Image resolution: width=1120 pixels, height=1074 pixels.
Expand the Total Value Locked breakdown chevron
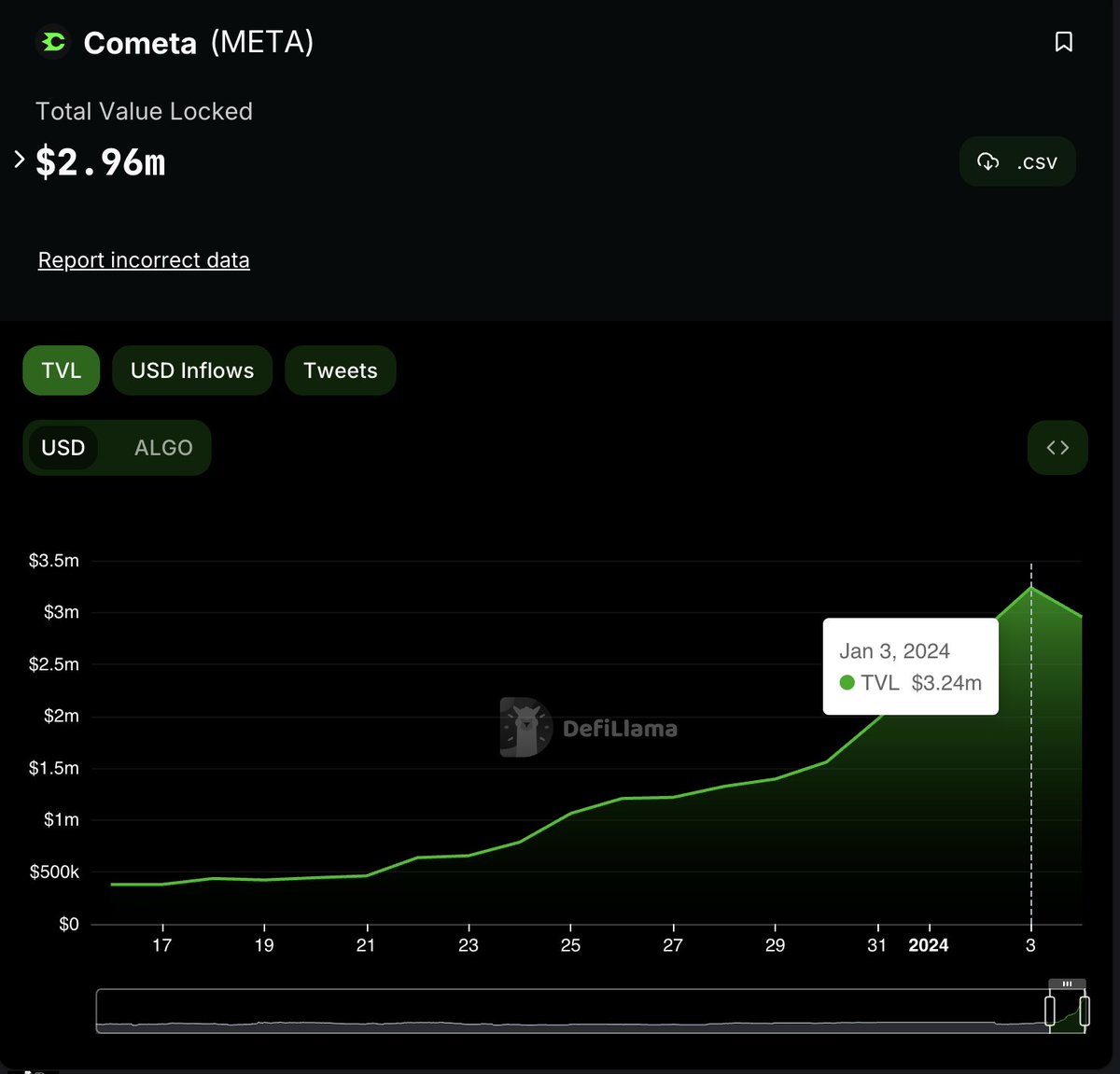point(19,160)
